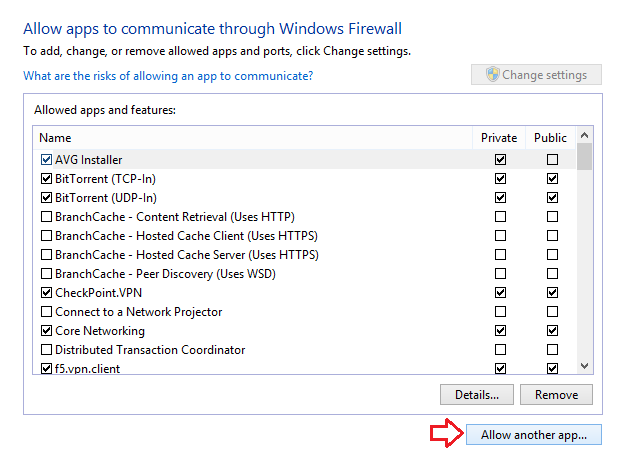The image size is (626, 472).
Task: Enable Distributed Transaction Coordinator checkbox
Action: 46,350
